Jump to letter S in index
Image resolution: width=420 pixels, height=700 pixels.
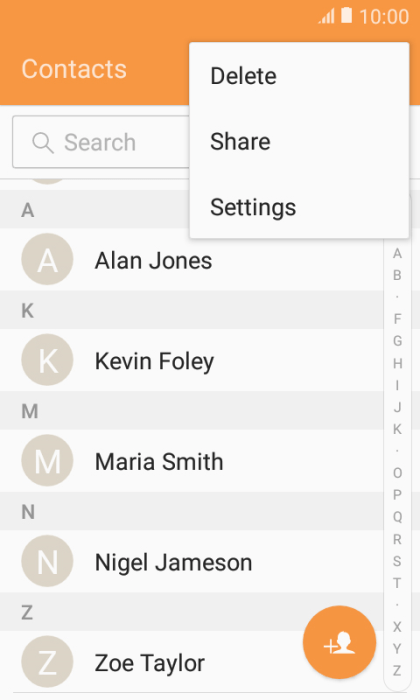tap(397, 561)
